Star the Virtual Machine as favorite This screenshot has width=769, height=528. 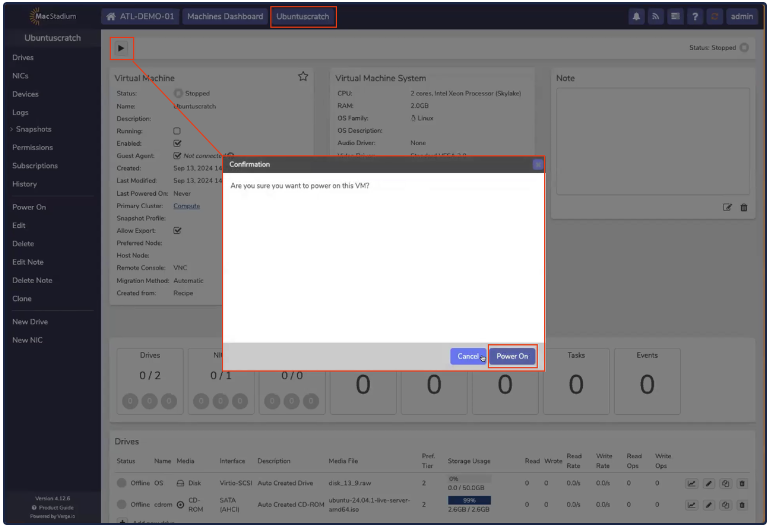(x=302, y=76)
